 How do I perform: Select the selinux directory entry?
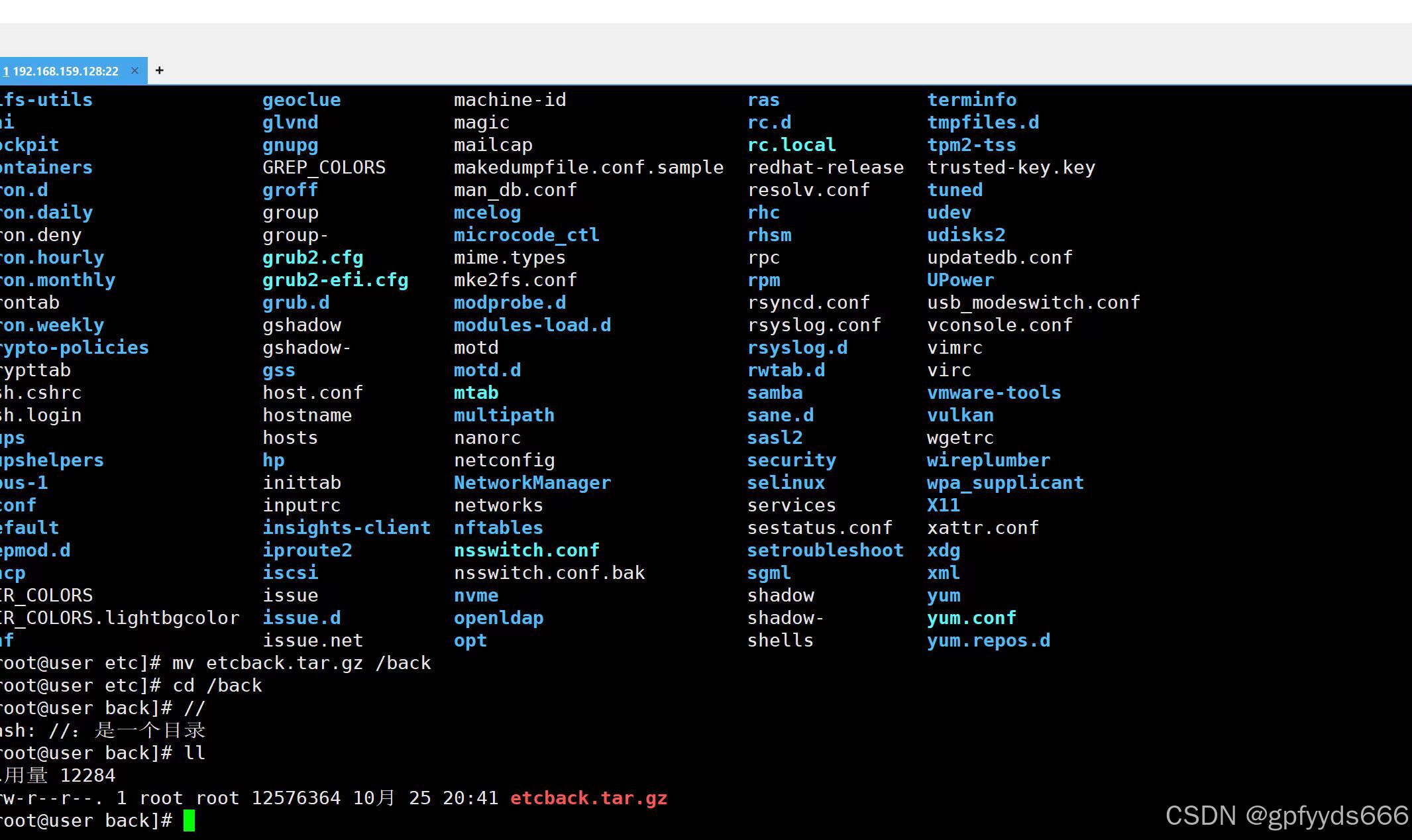point(785,482)
